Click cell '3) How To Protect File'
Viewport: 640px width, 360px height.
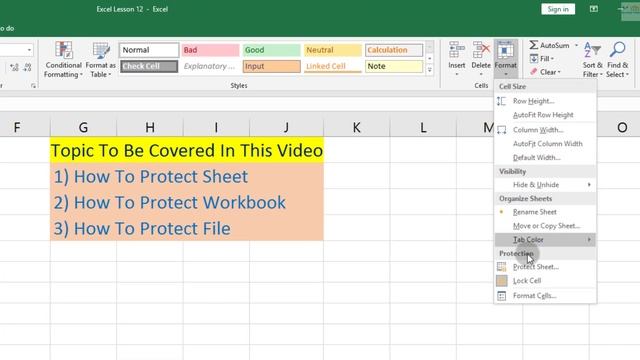[x=187, y=228]
